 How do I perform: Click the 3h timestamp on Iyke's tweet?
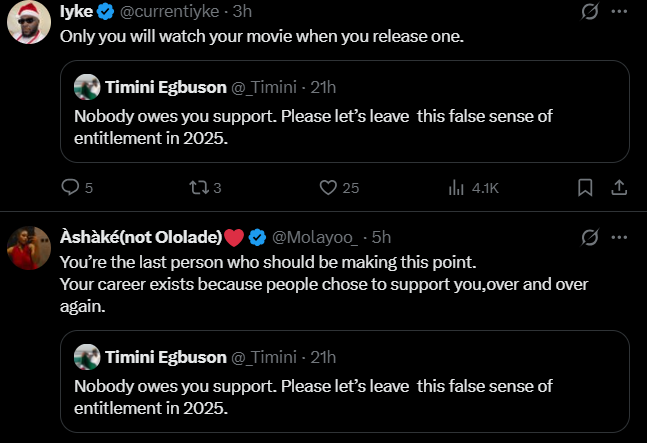tap(241, 14)
